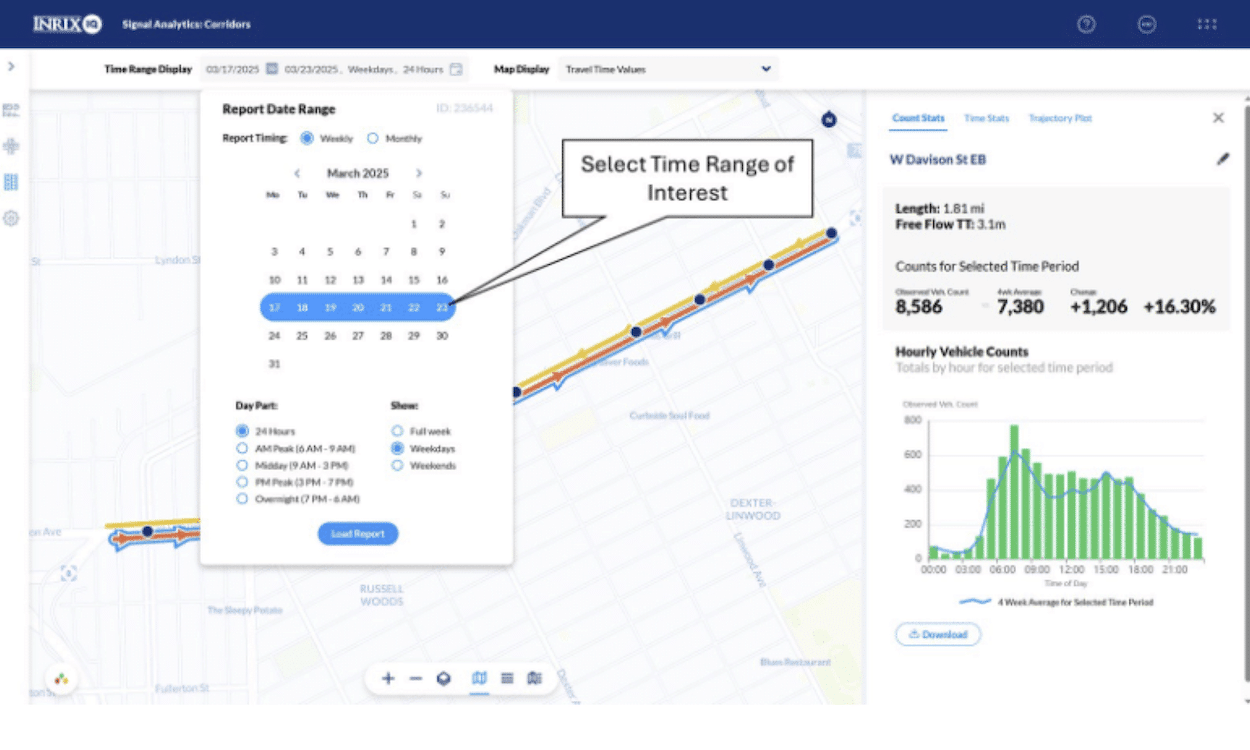1250x750 pixels.
Task: Expand the left sidebar chevron
Action: click(11, 67)
